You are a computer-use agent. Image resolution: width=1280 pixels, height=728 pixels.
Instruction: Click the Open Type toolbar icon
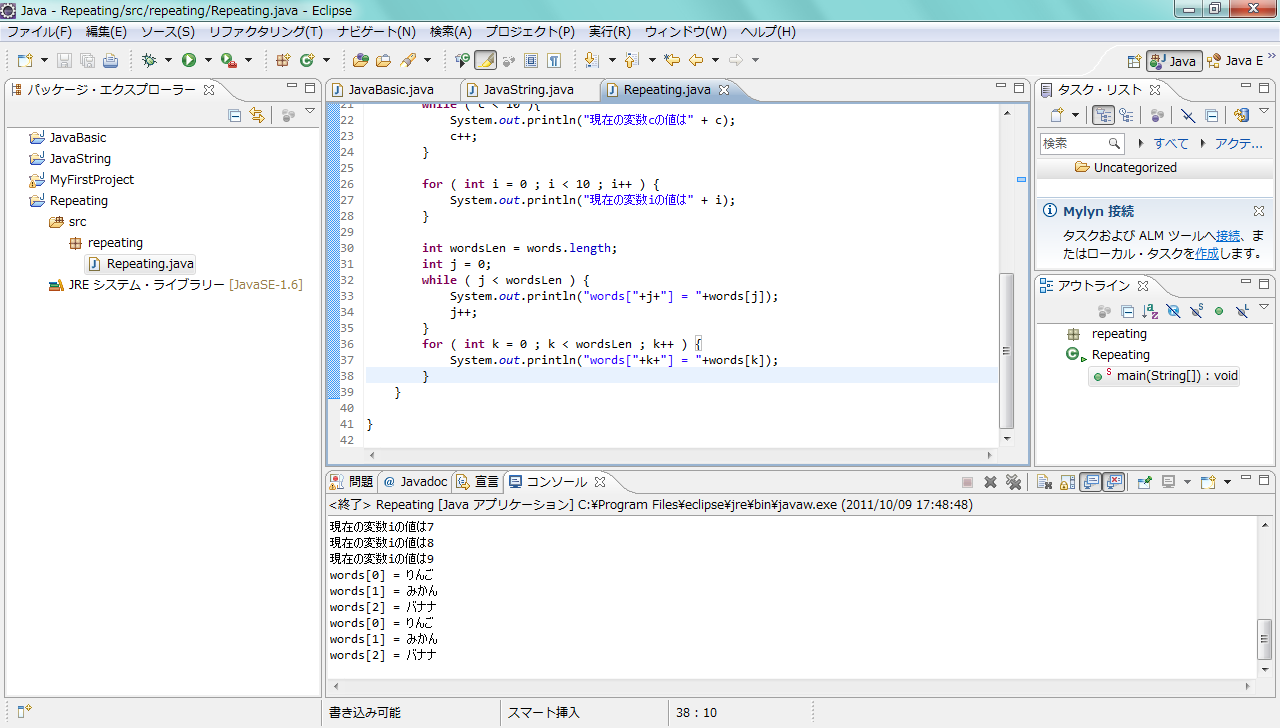click(x=361, y=60)
